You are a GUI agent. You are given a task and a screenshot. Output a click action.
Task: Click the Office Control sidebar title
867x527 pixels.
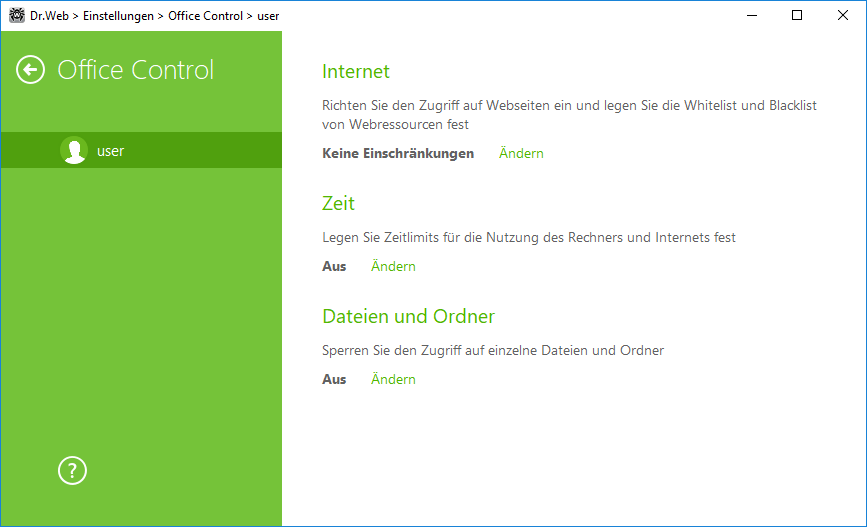[x=135, y=70]
